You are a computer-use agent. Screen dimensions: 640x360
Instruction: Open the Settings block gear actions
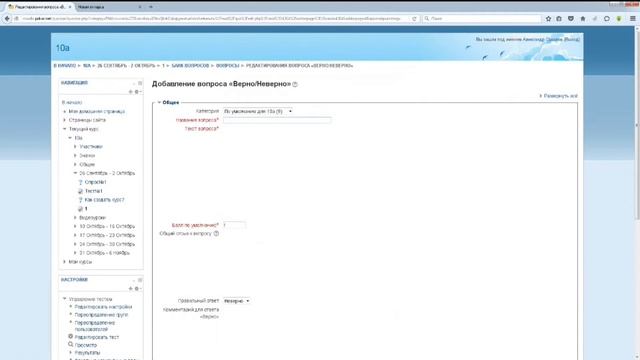click(137, 289)
